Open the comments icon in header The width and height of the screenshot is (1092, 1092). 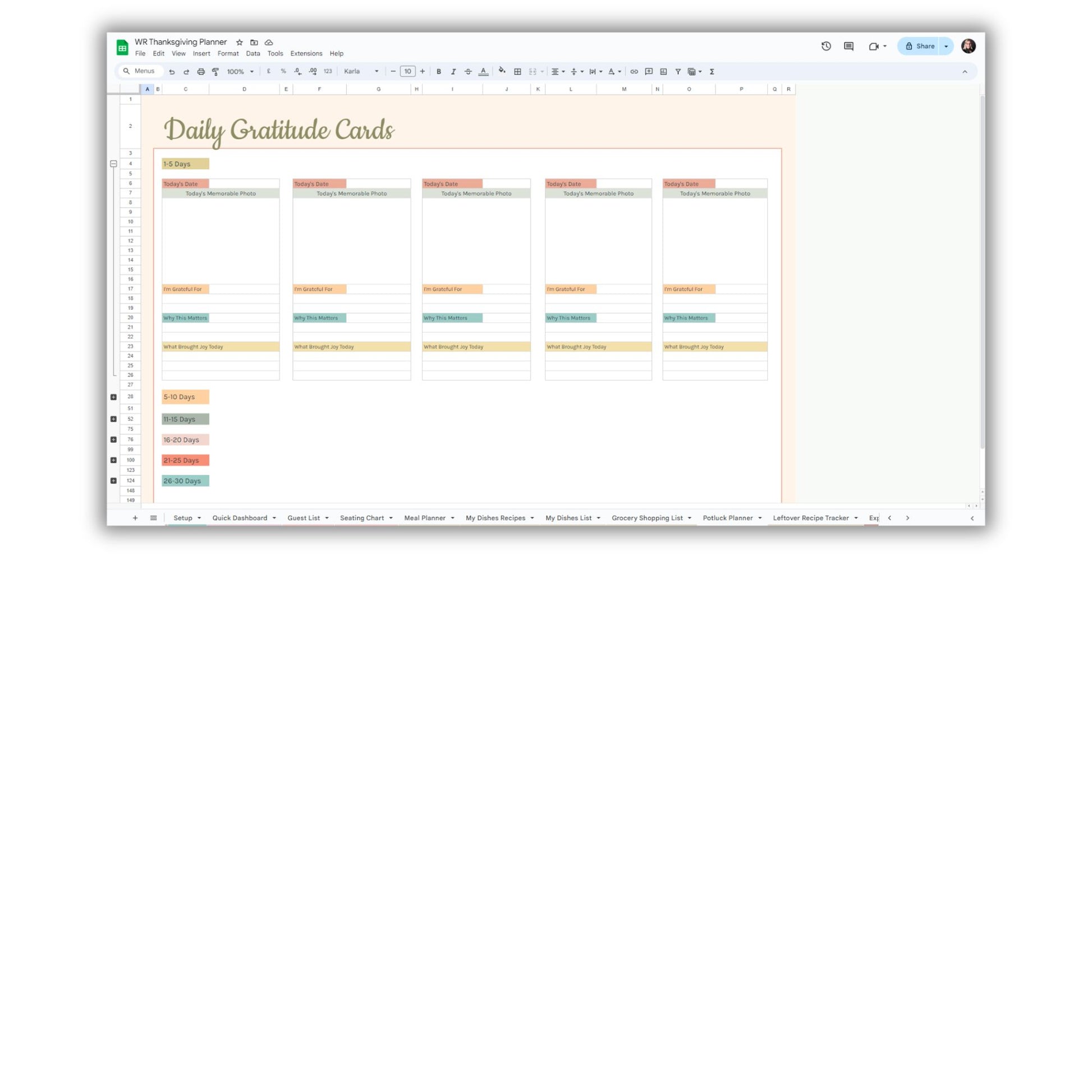(x=848, y=47)
